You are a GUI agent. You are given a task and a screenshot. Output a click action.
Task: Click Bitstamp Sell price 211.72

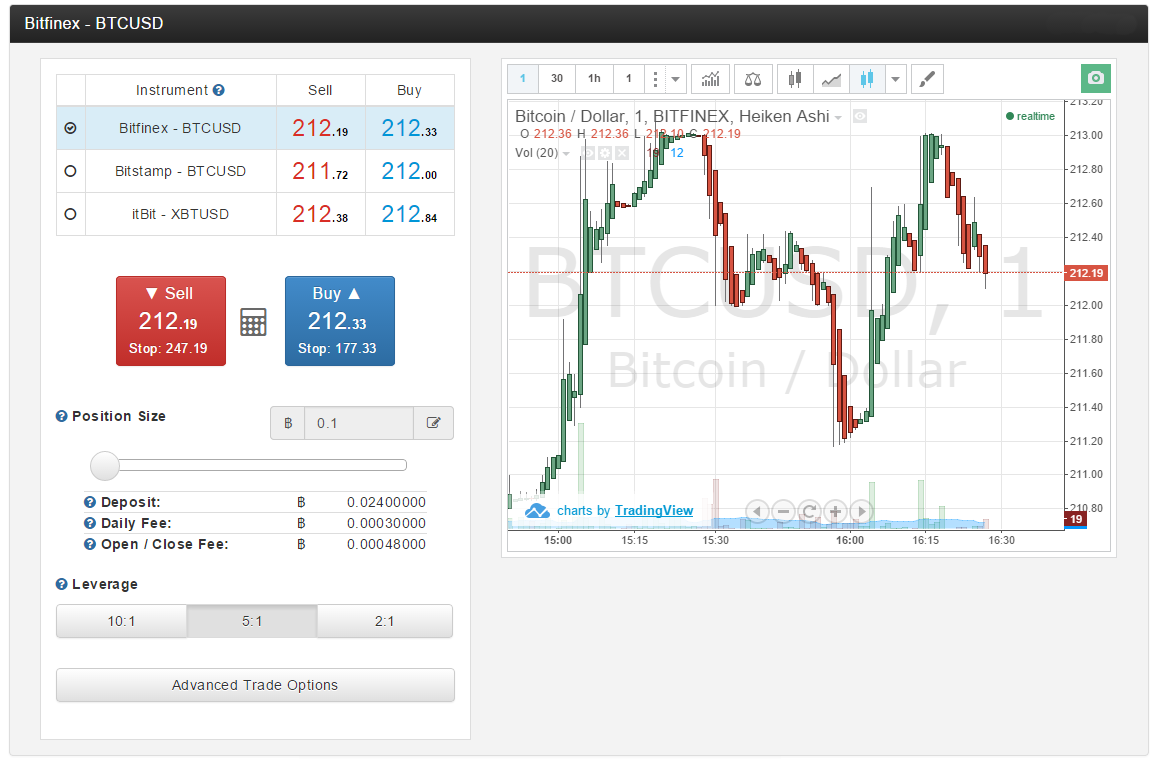coord(320,171)
